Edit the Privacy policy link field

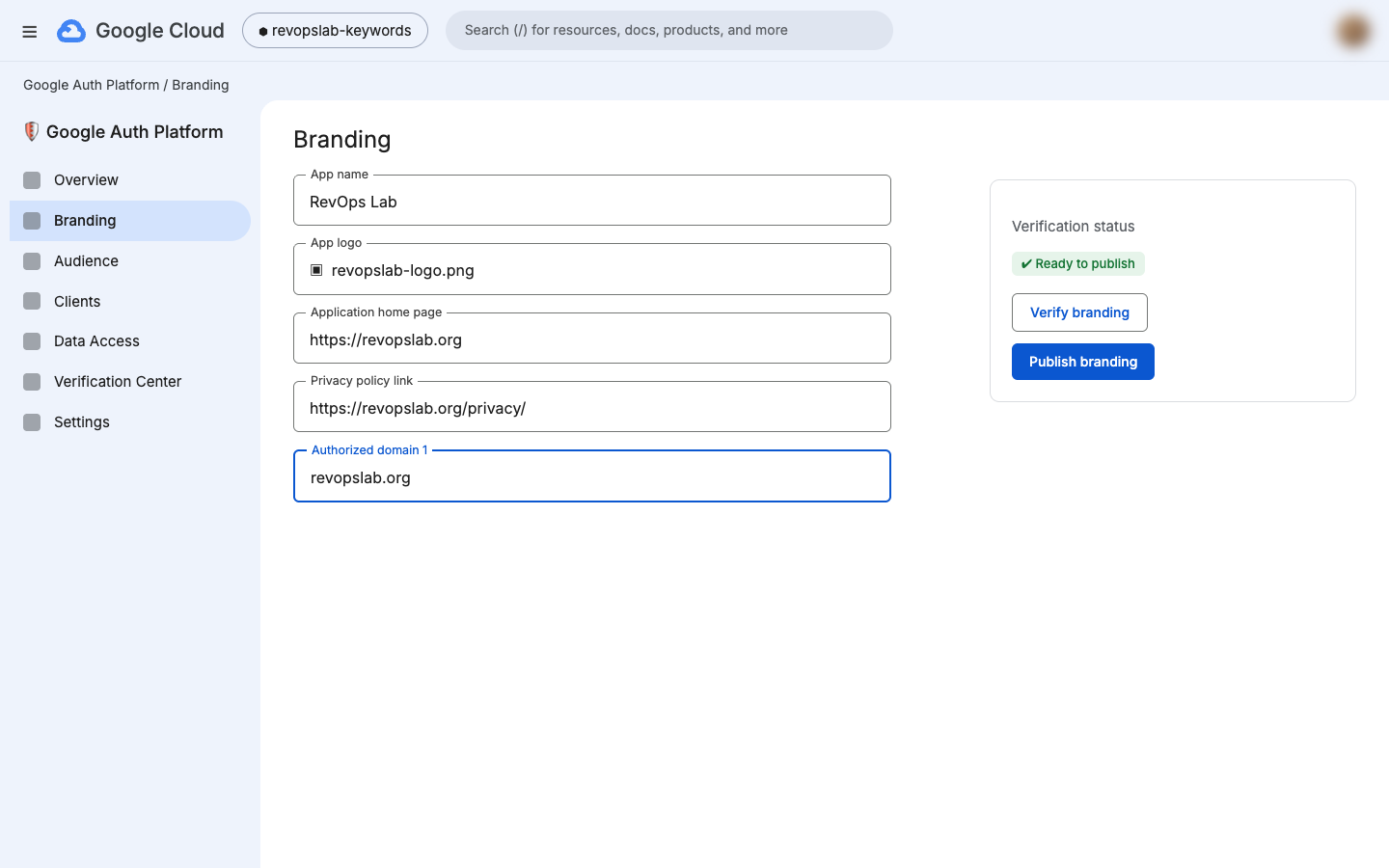coord(592,407)
